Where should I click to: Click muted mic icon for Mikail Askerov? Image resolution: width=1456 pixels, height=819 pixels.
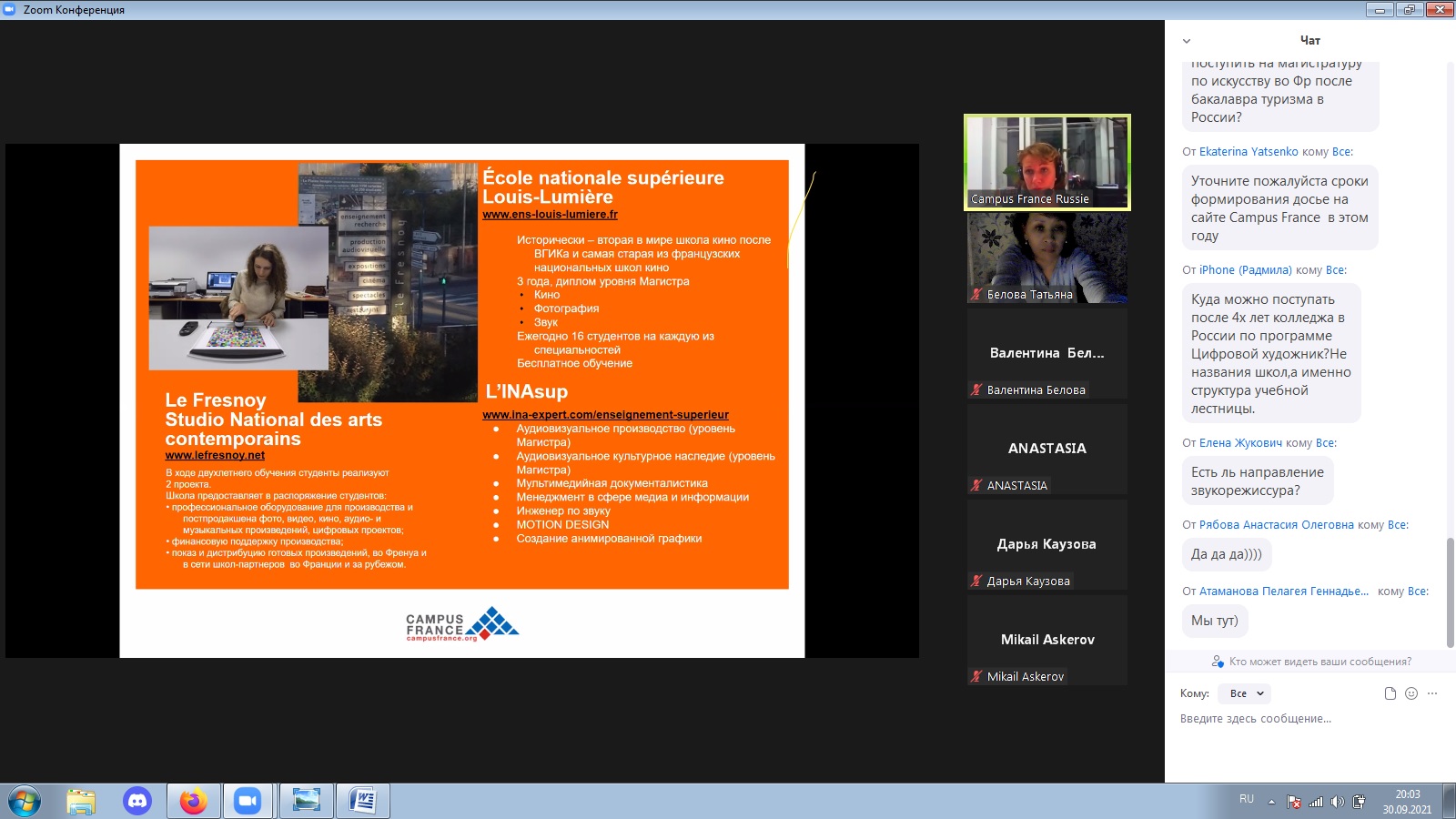[x=976, y=676]
